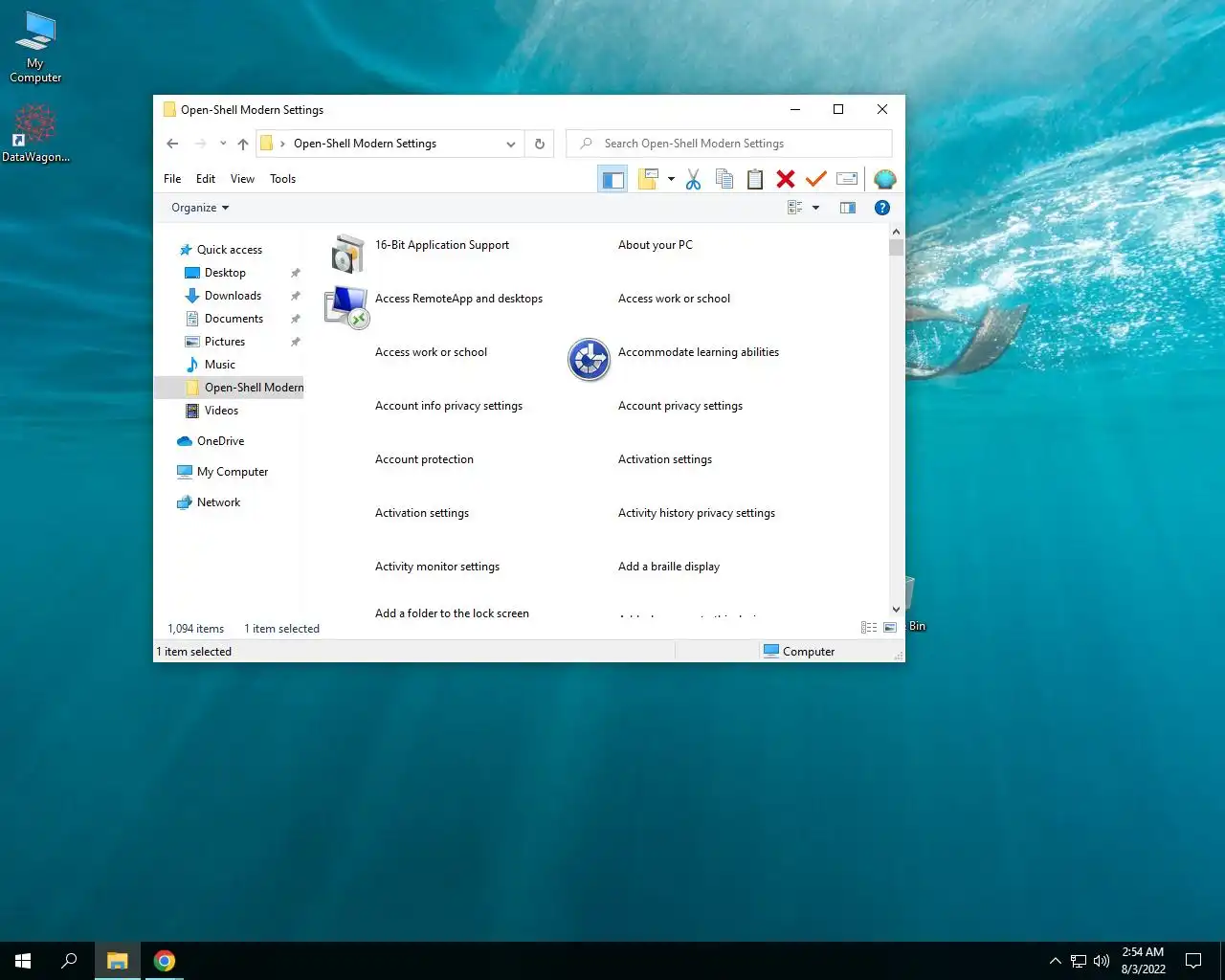Click scrollbar down arrow in file list

pos(896,609)
